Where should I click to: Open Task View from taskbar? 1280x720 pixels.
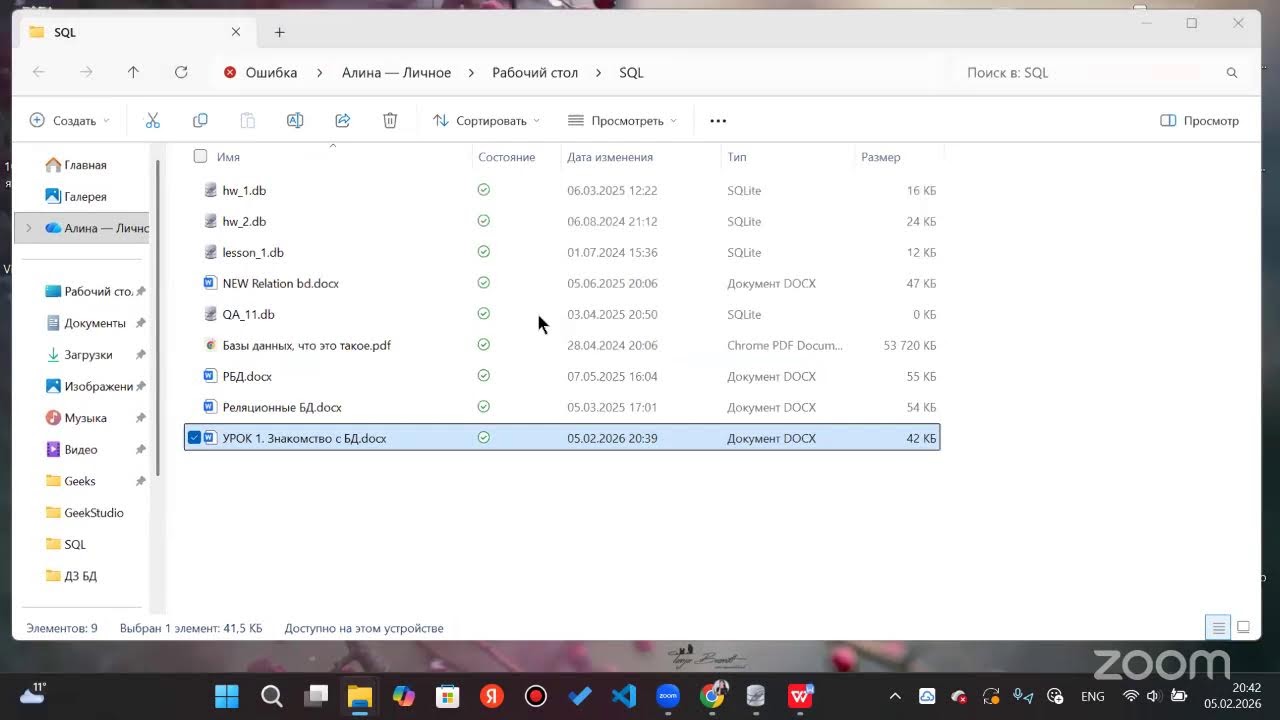click(x=316, y=696)
